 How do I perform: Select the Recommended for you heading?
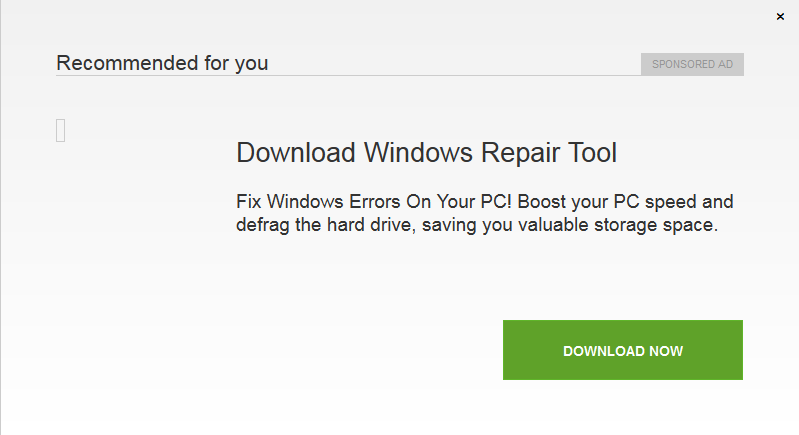(162, 63)
